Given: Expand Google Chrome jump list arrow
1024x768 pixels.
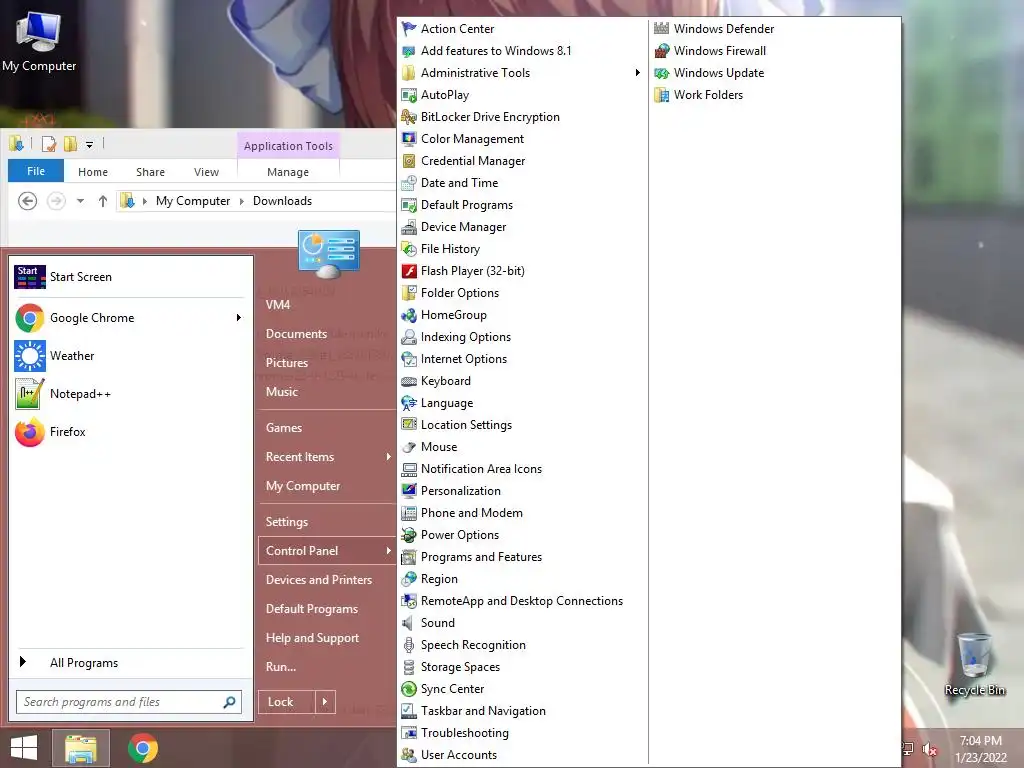Looking at the screenshot, I should click(238, 318).
